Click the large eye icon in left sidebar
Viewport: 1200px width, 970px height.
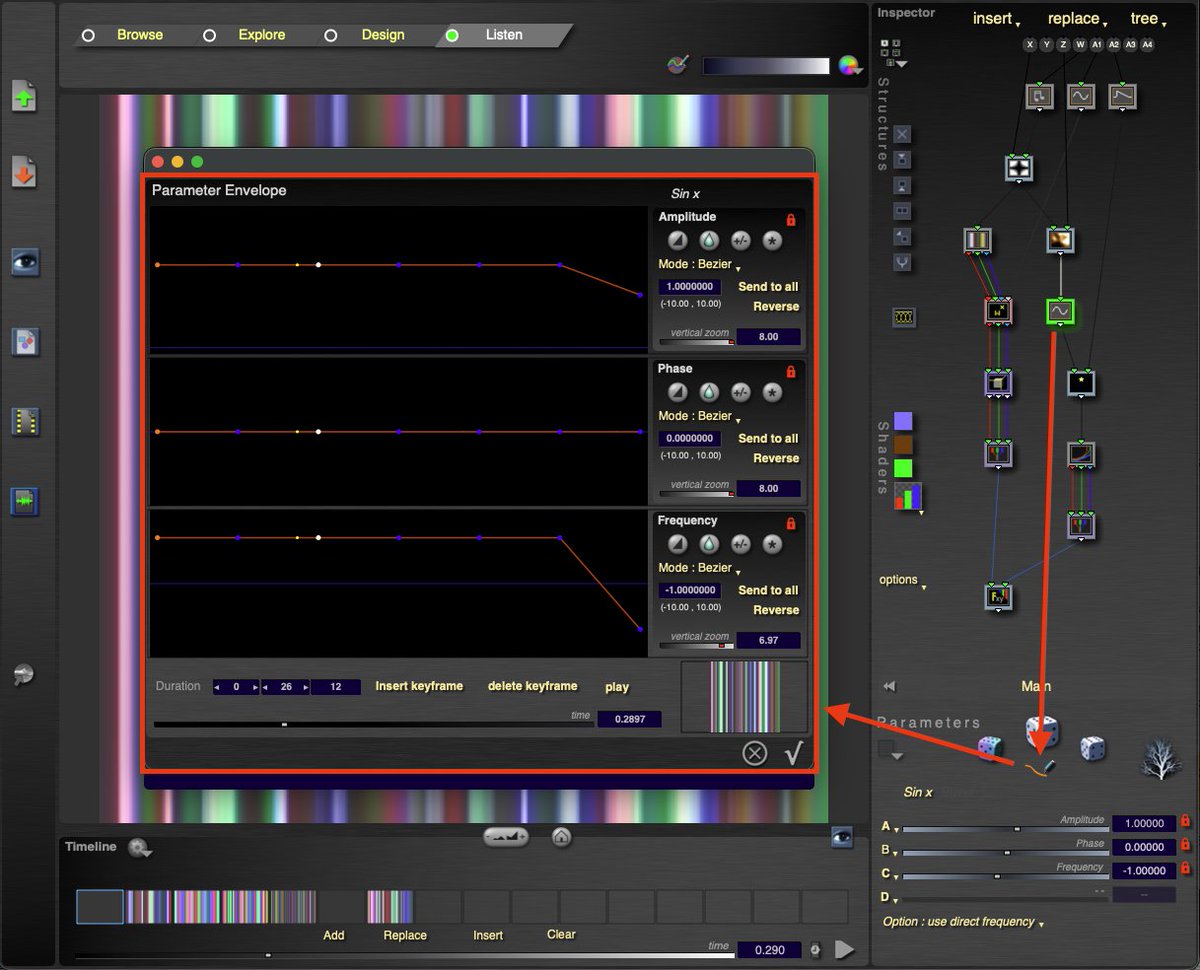tap(24, 262)
